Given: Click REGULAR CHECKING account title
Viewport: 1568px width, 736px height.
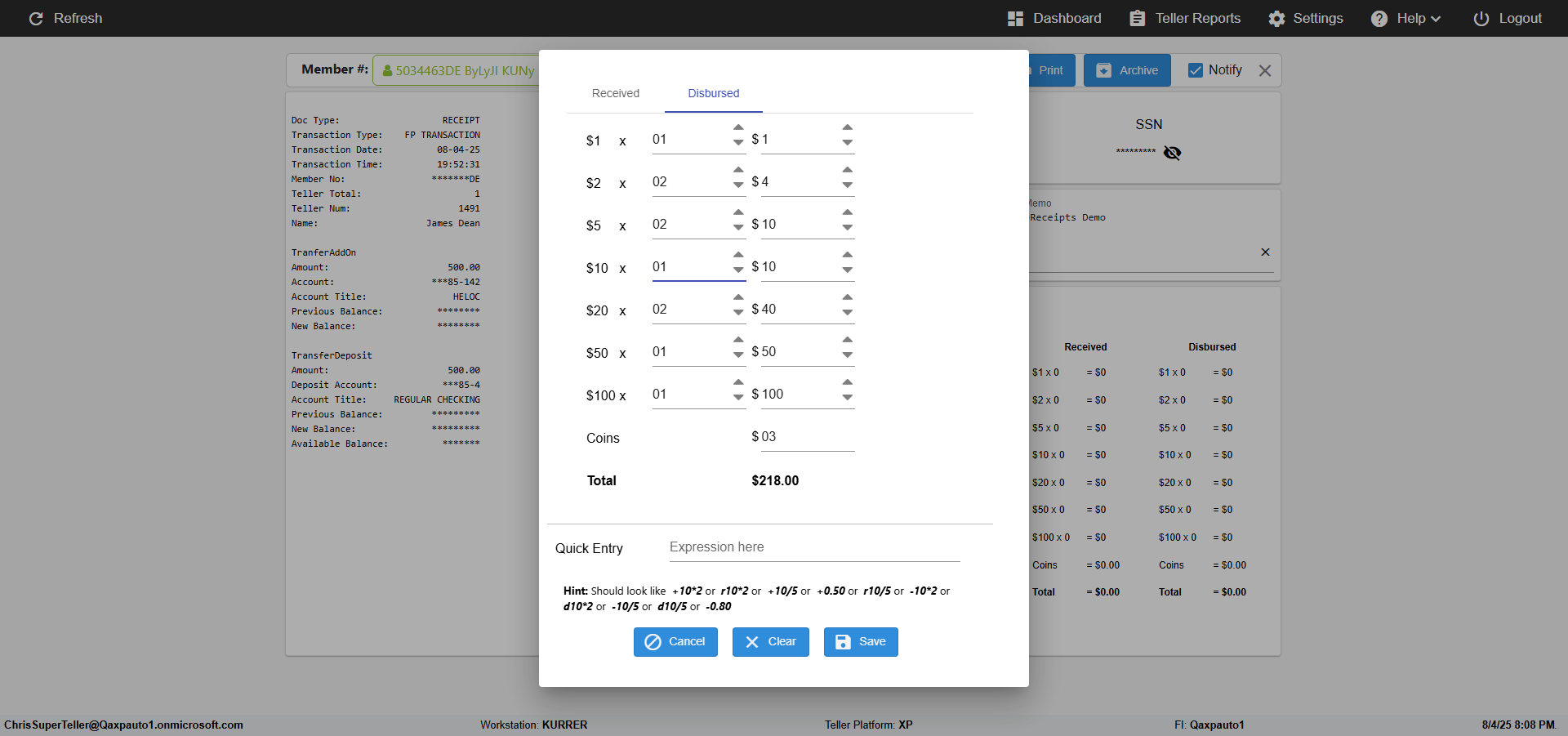Looking at the screenshot, I should 437,399.
